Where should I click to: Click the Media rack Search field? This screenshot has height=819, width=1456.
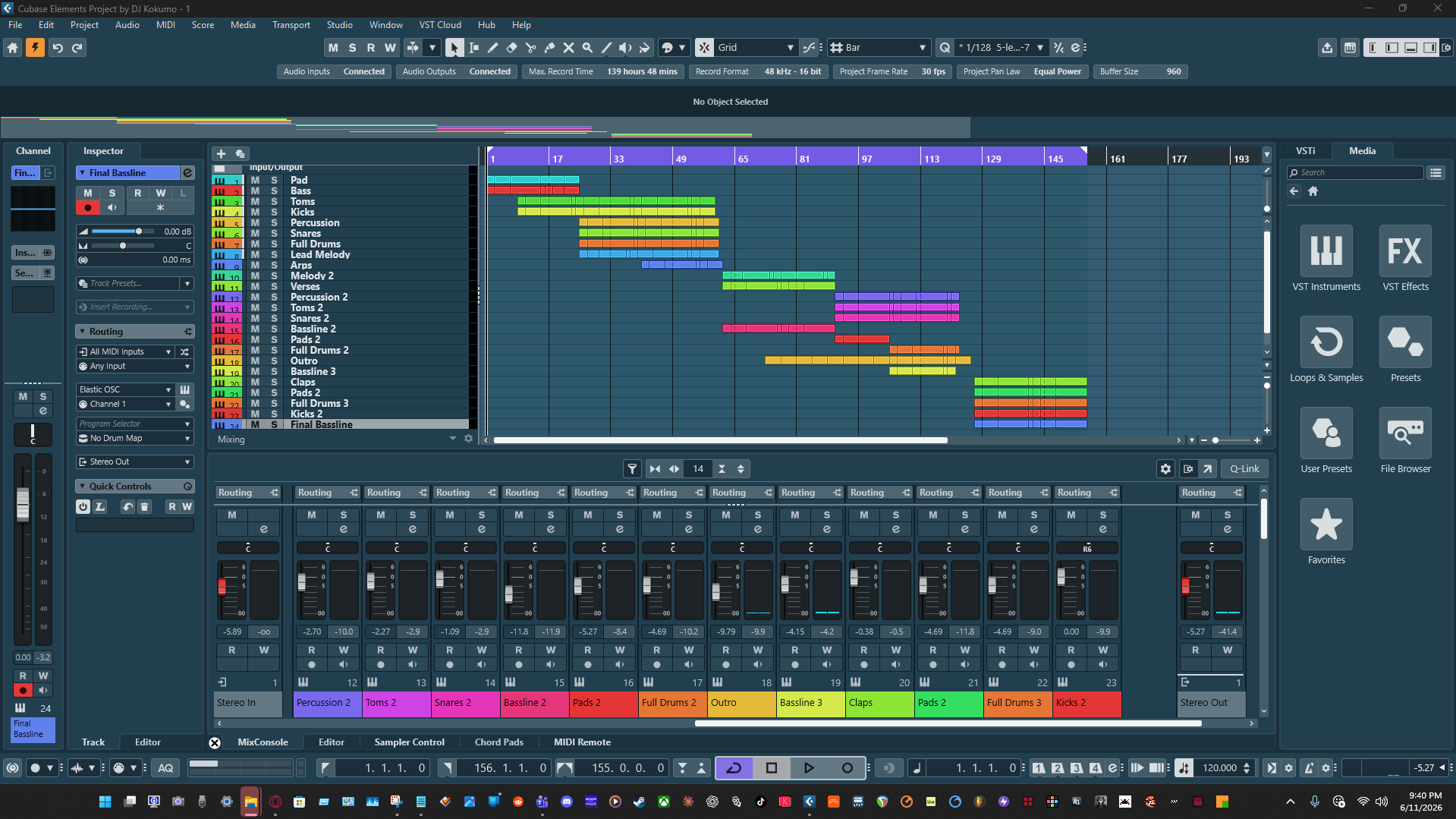pos(1355,173)
